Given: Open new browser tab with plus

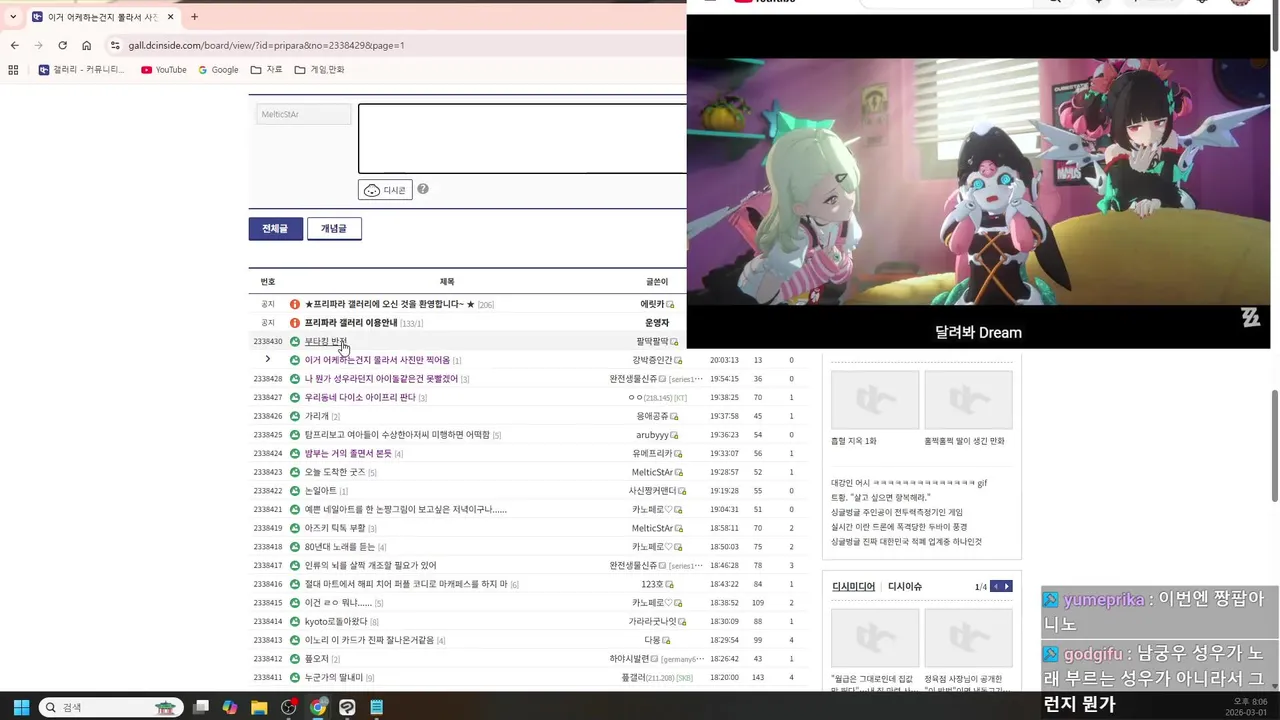Looking at the screenshot, I should (x=194, y=17).
